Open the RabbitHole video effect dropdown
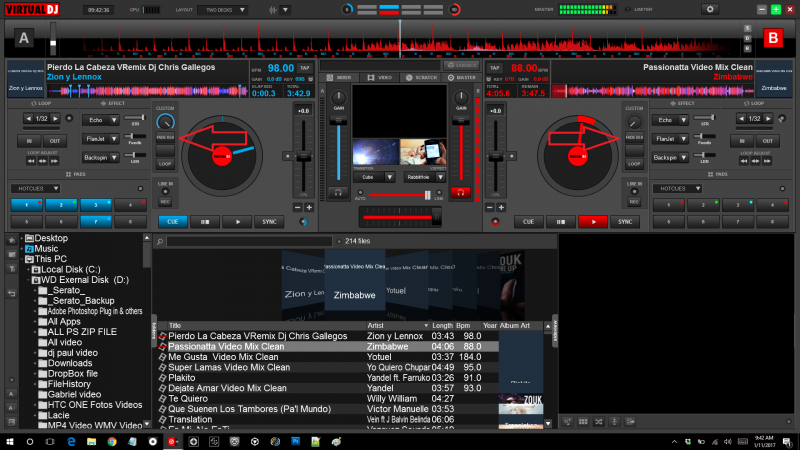Screen dimensions: 800x450 click(x=425, y=177)
